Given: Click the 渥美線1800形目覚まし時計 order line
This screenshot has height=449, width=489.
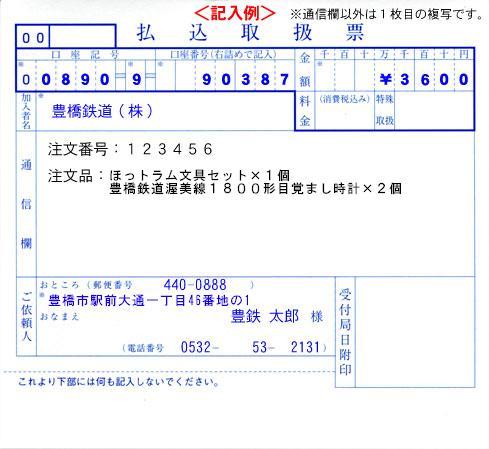Looking at the screenshot, I should click(x=255, y=189).
